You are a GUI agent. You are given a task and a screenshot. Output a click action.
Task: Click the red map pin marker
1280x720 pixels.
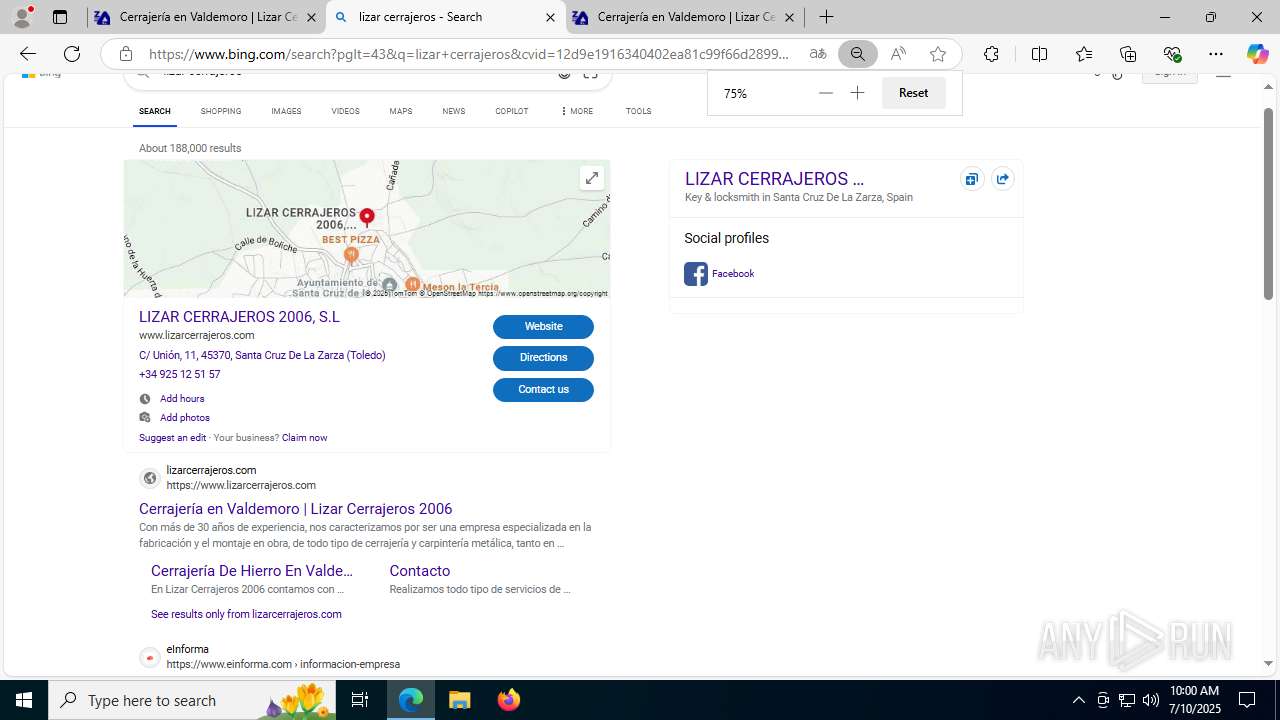[x=367, y=217]
